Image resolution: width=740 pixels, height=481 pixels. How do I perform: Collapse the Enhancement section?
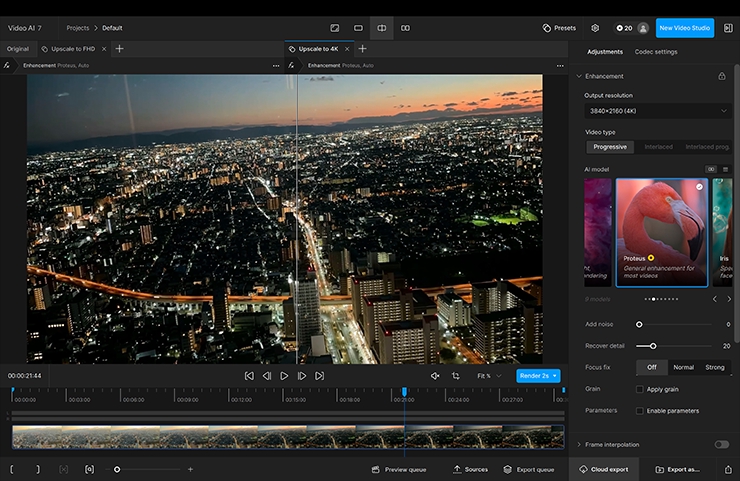[579, 76]
